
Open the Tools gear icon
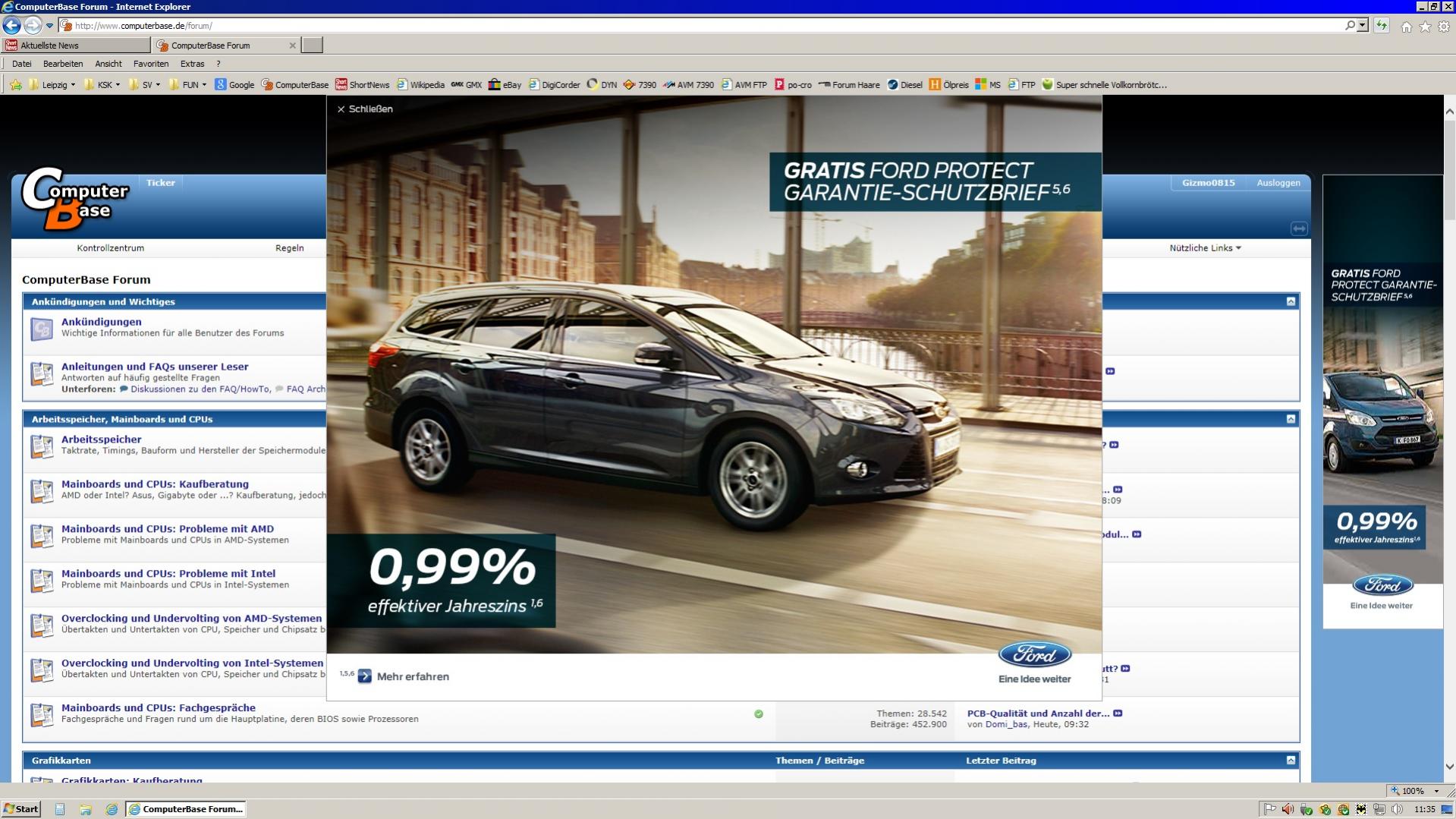coord(1444,27)
